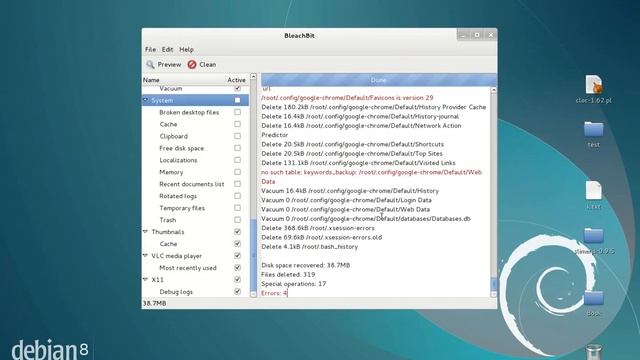Click the log pane scrollbar thumb
The image size is (640, 360).
(x=493, y=283)
